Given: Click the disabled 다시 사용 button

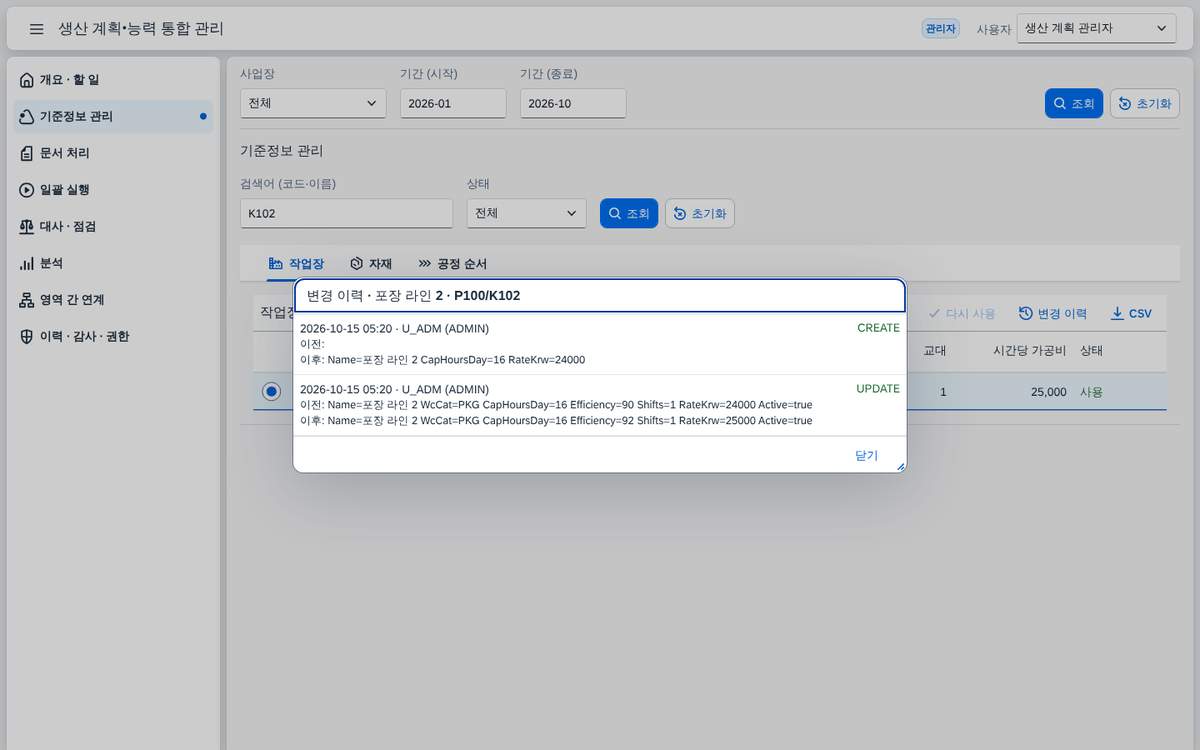Looking at the screenshot, I should coord(961,314).
